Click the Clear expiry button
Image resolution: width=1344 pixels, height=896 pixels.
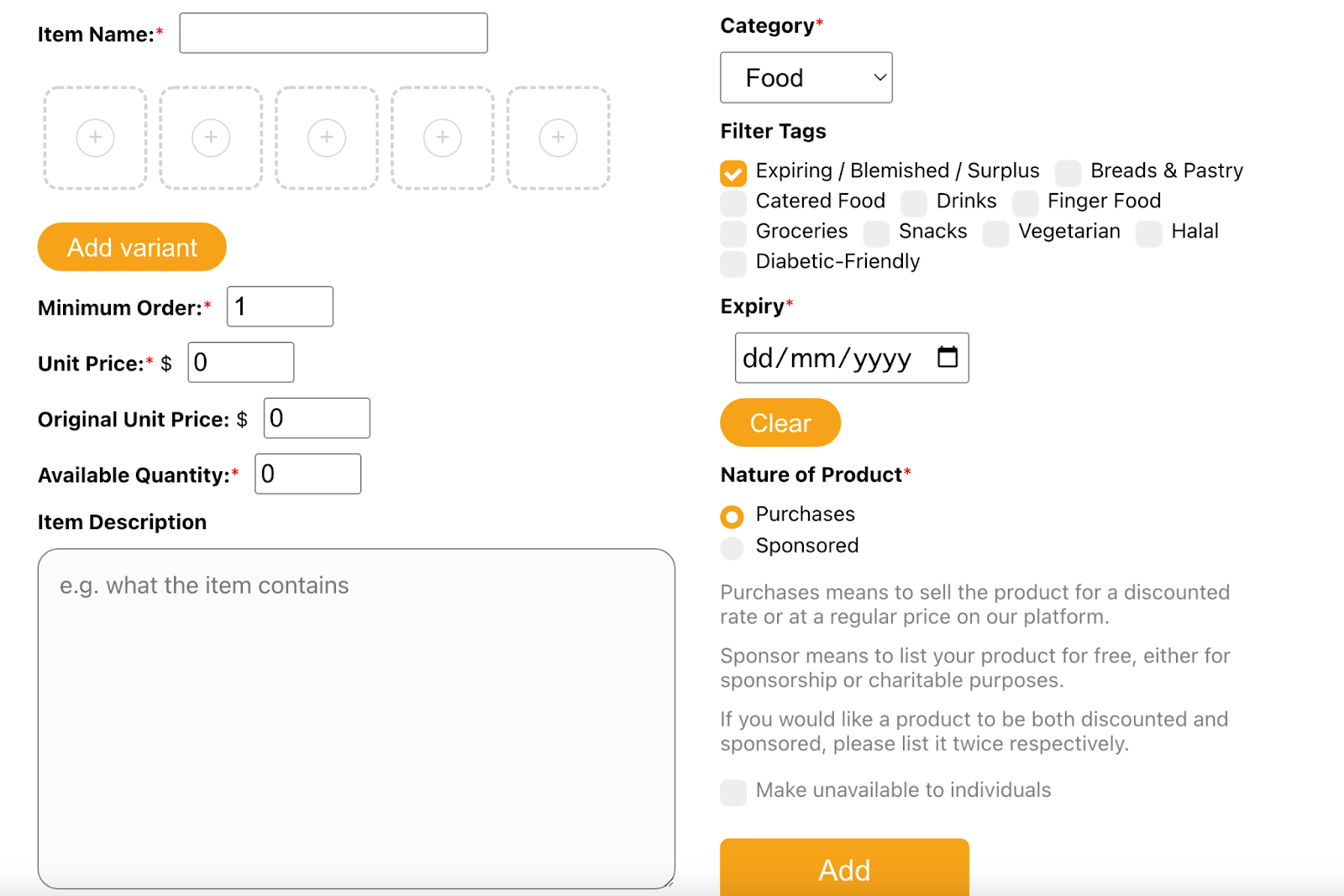(x=780, y=422)
